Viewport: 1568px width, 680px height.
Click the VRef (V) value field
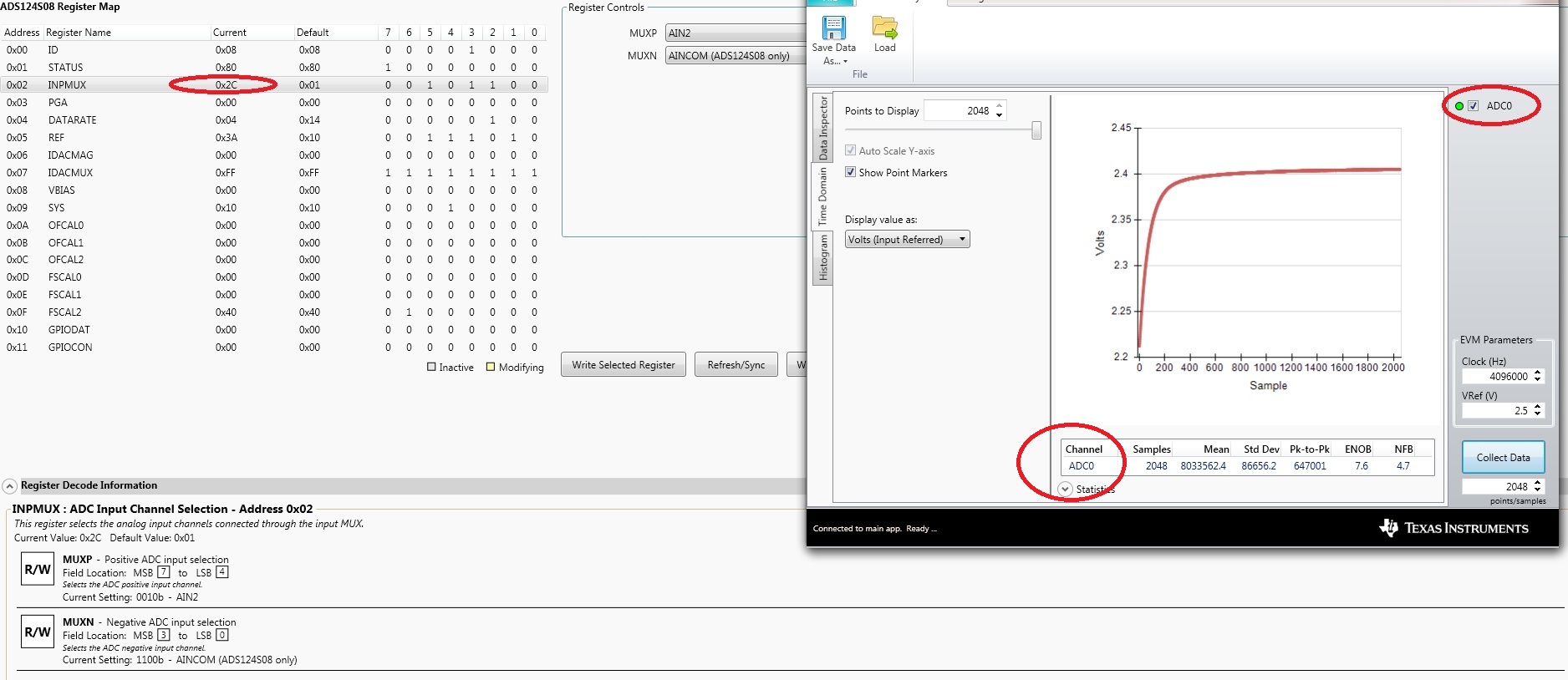point(1497,410)
